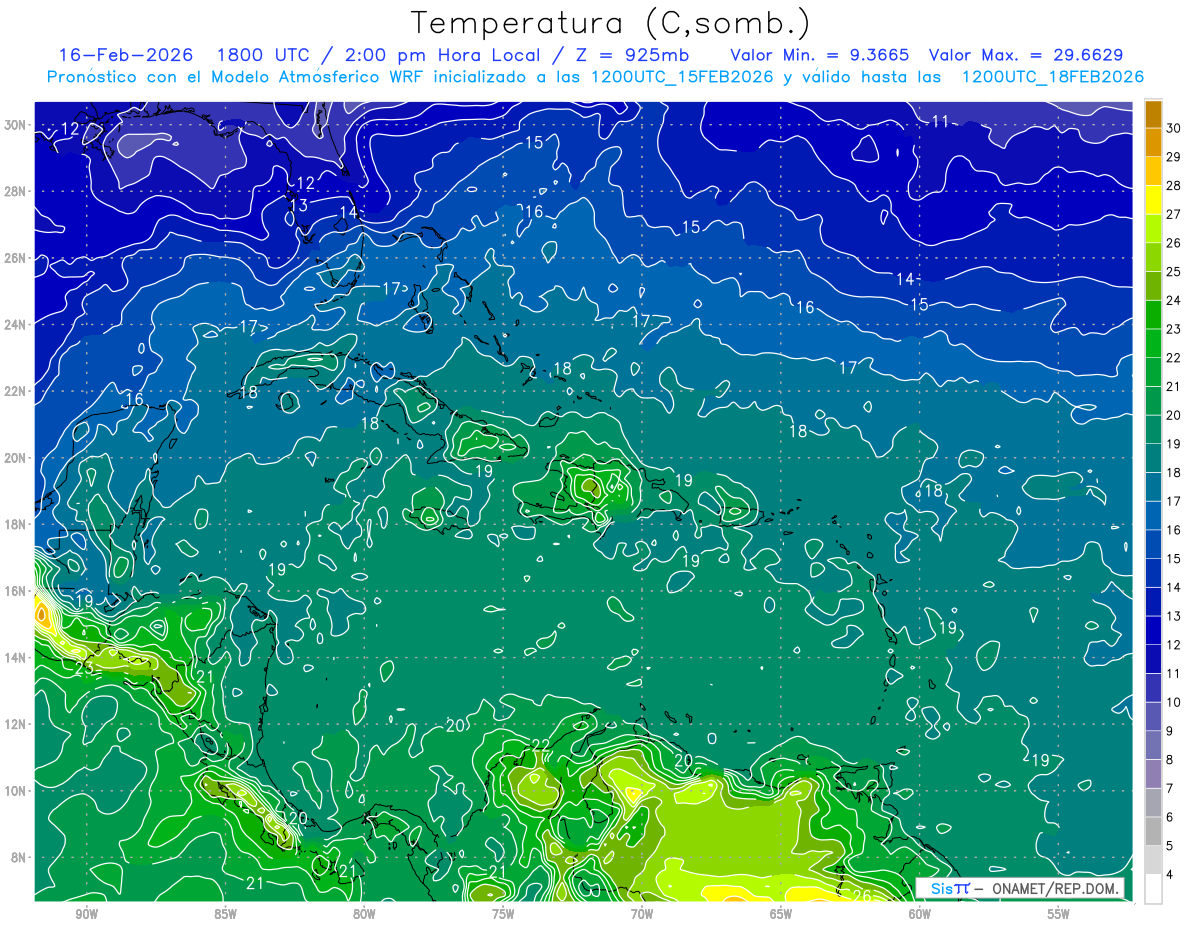Click the colorbar label "17"
The image size is (1200, 927).
point(1173,501)
